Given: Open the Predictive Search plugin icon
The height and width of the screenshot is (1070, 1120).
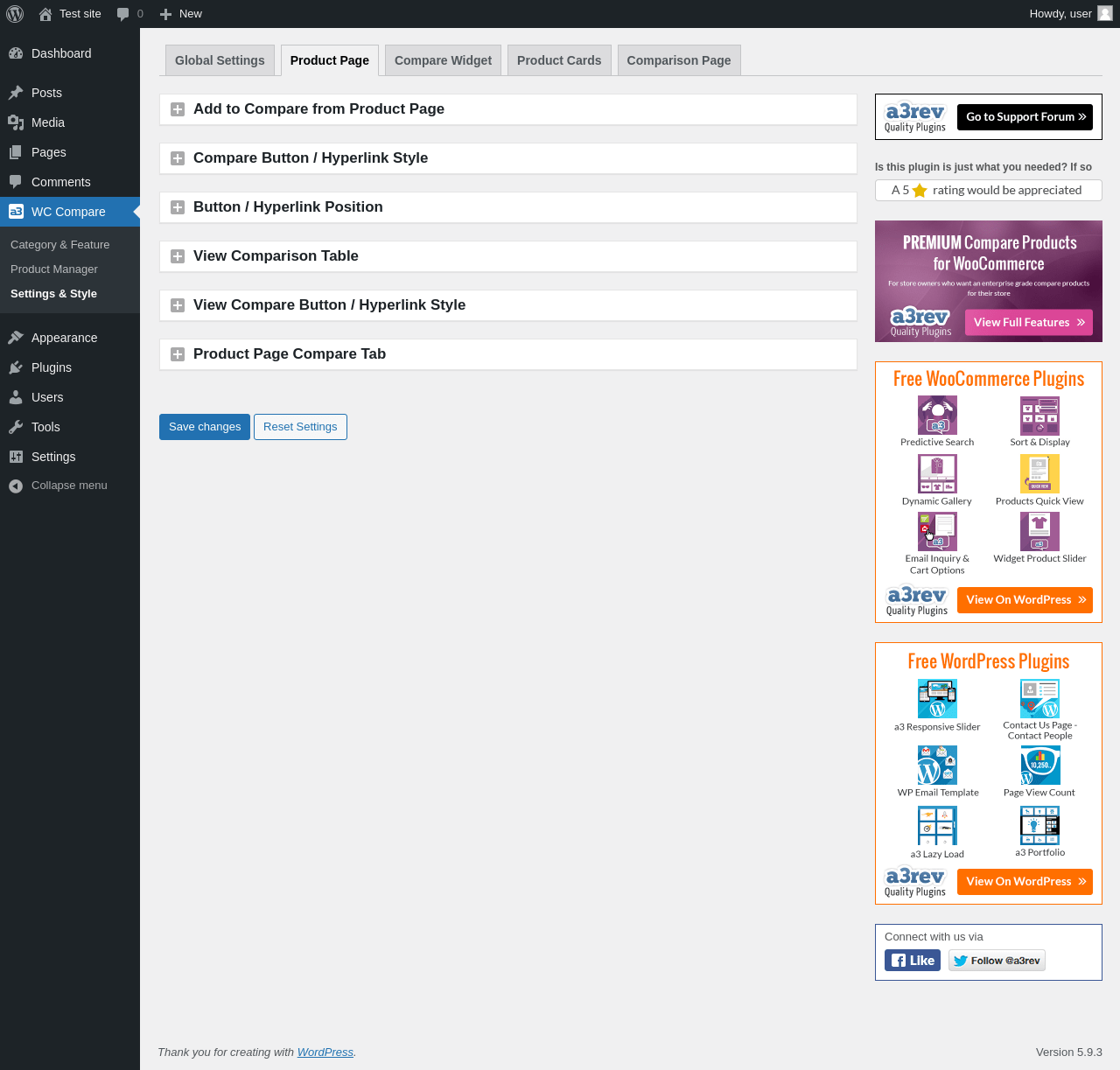Looking at the screenshot, I should coord(937,416).
